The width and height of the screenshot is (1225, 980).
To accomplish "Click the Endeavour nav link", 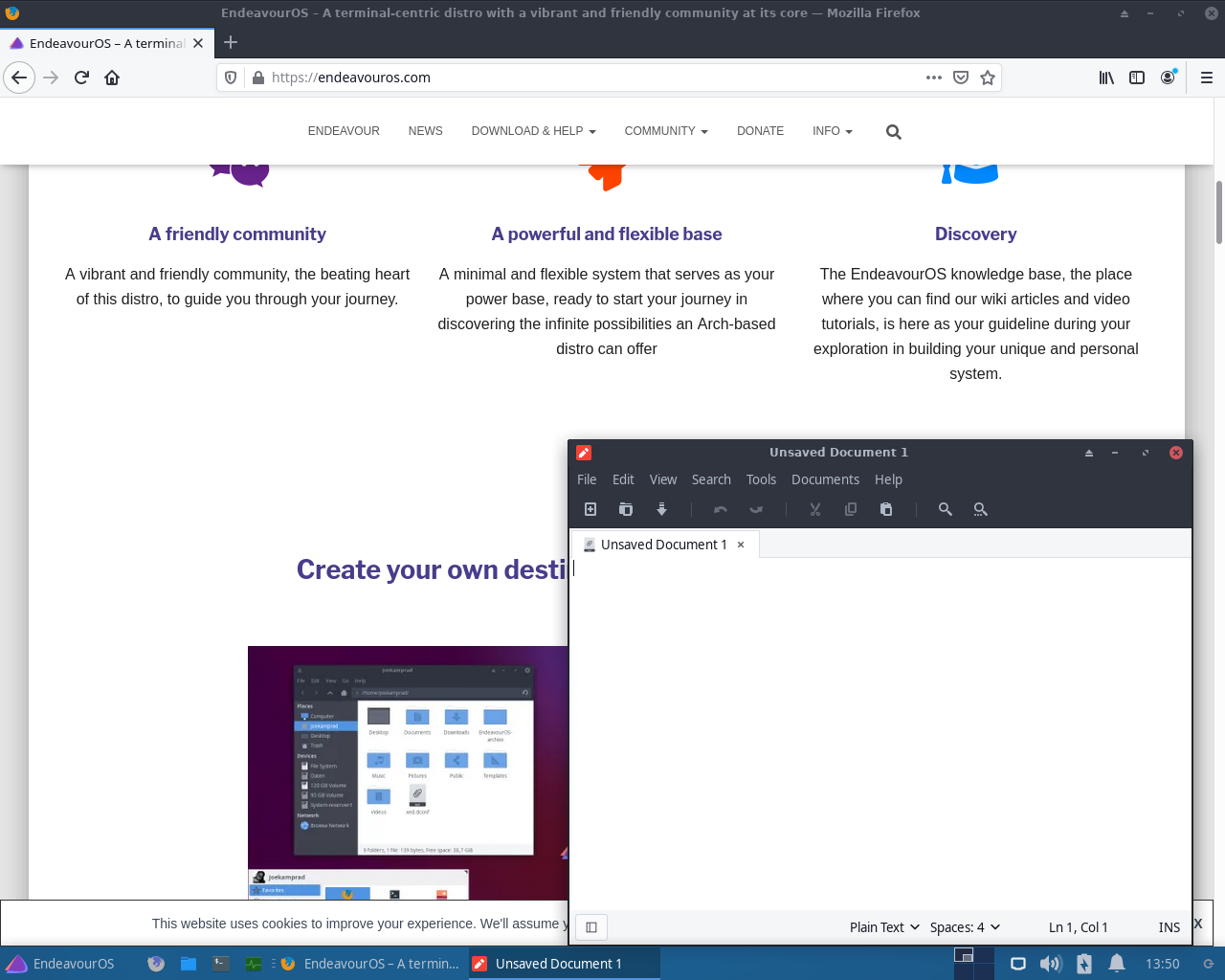I will point(344,131).
